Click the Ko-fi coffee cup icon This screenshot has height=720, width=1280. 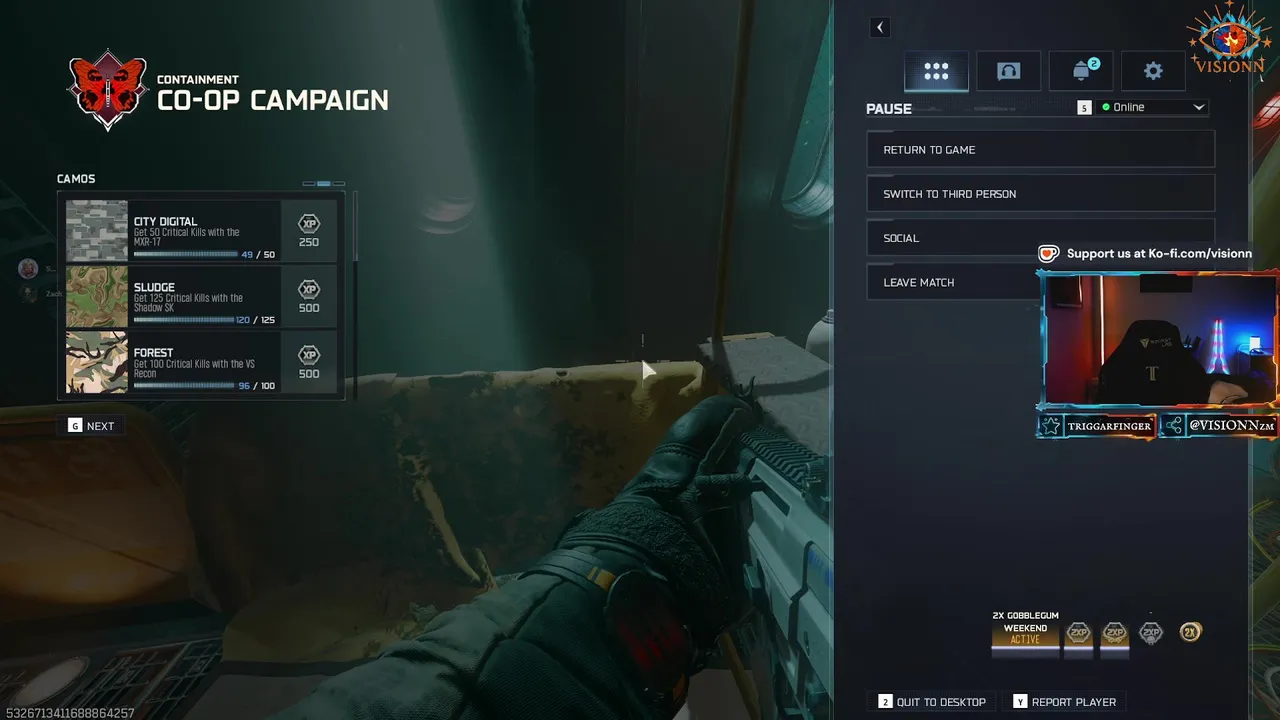1048,254
